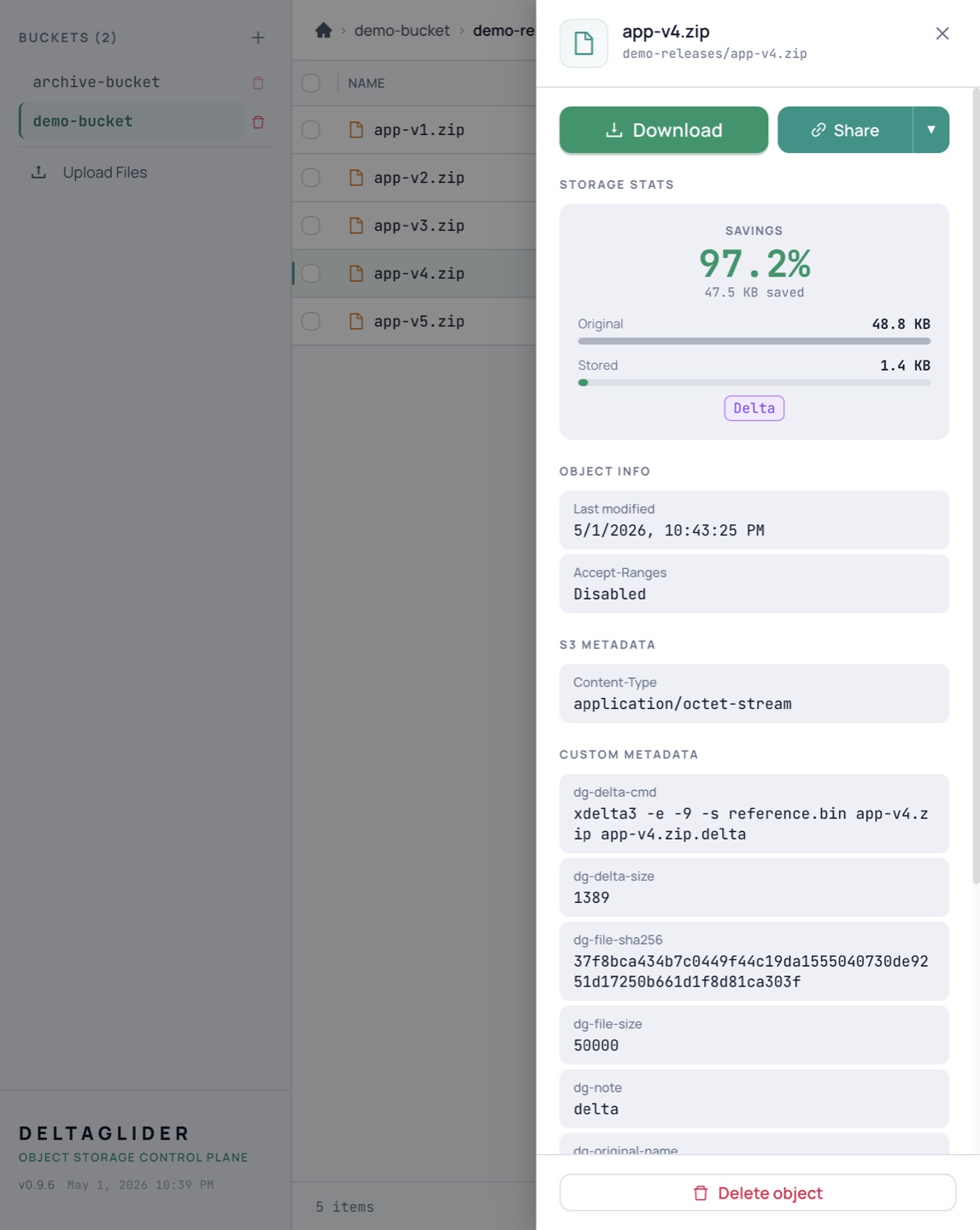
Task: Check the box for app-v2.zip
Action: (x=311, y=178)
